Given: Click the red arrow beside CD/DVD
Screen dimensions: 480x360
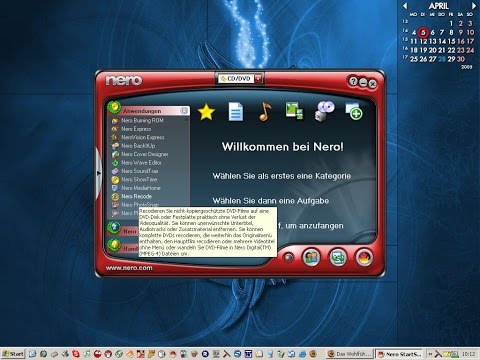Looking at the screenshot, I should coord(258,79).
